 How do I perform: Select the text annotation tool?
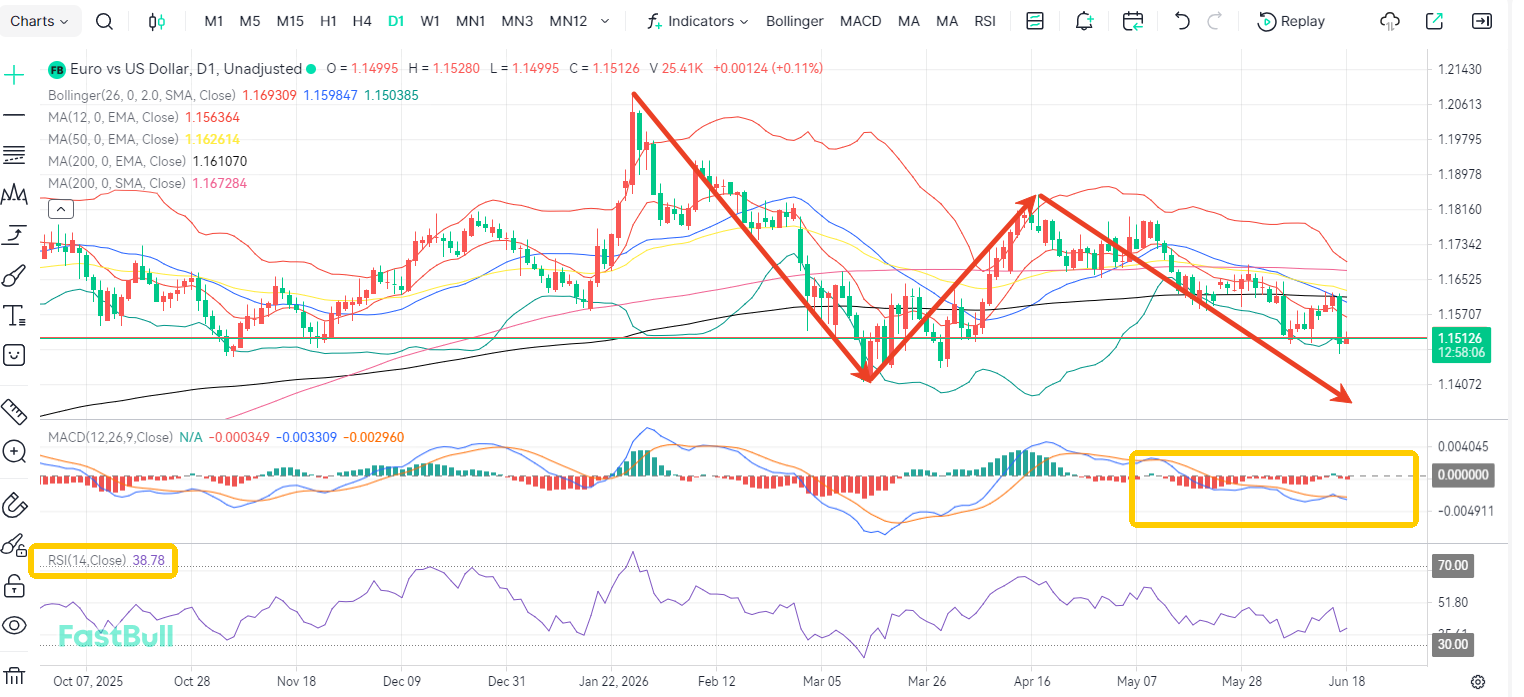click(14, 316)
